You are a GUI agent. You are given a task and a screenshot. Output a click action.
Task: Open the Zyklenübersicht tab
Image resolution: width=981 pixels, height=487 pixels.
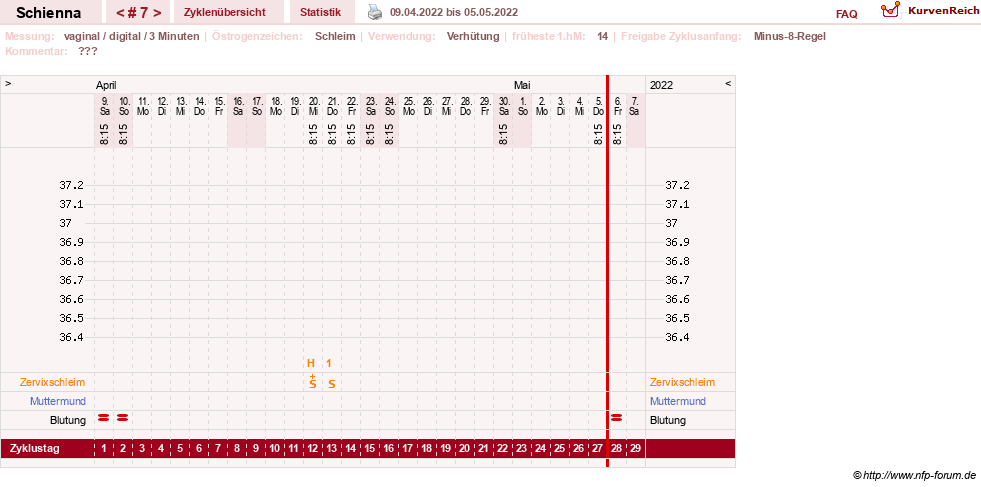pos(225,12)
